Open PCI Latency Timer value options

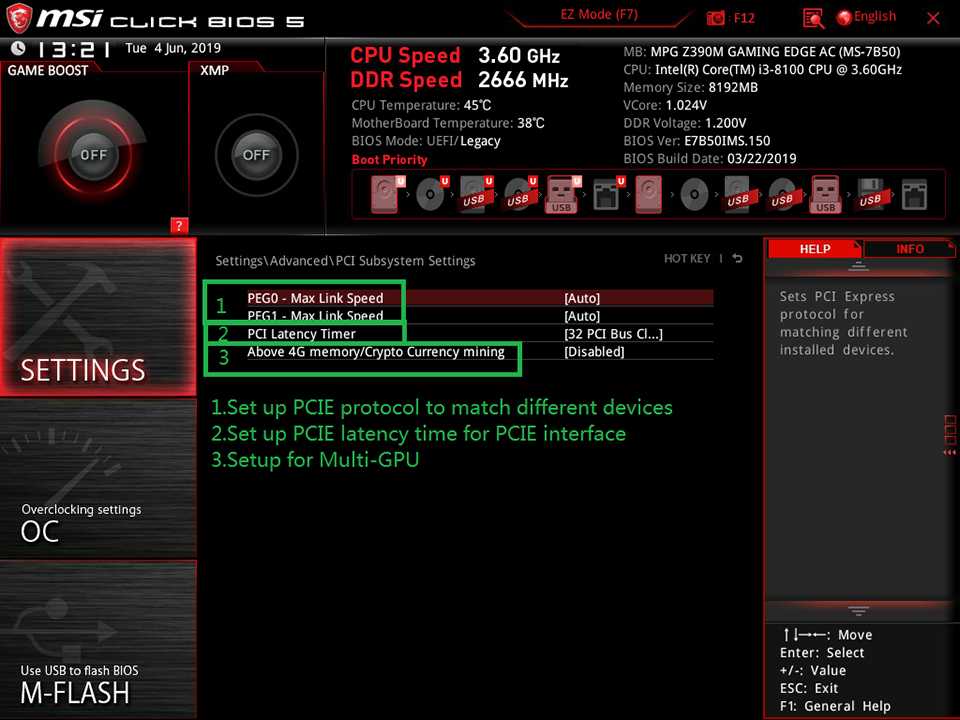coord(612,334)
